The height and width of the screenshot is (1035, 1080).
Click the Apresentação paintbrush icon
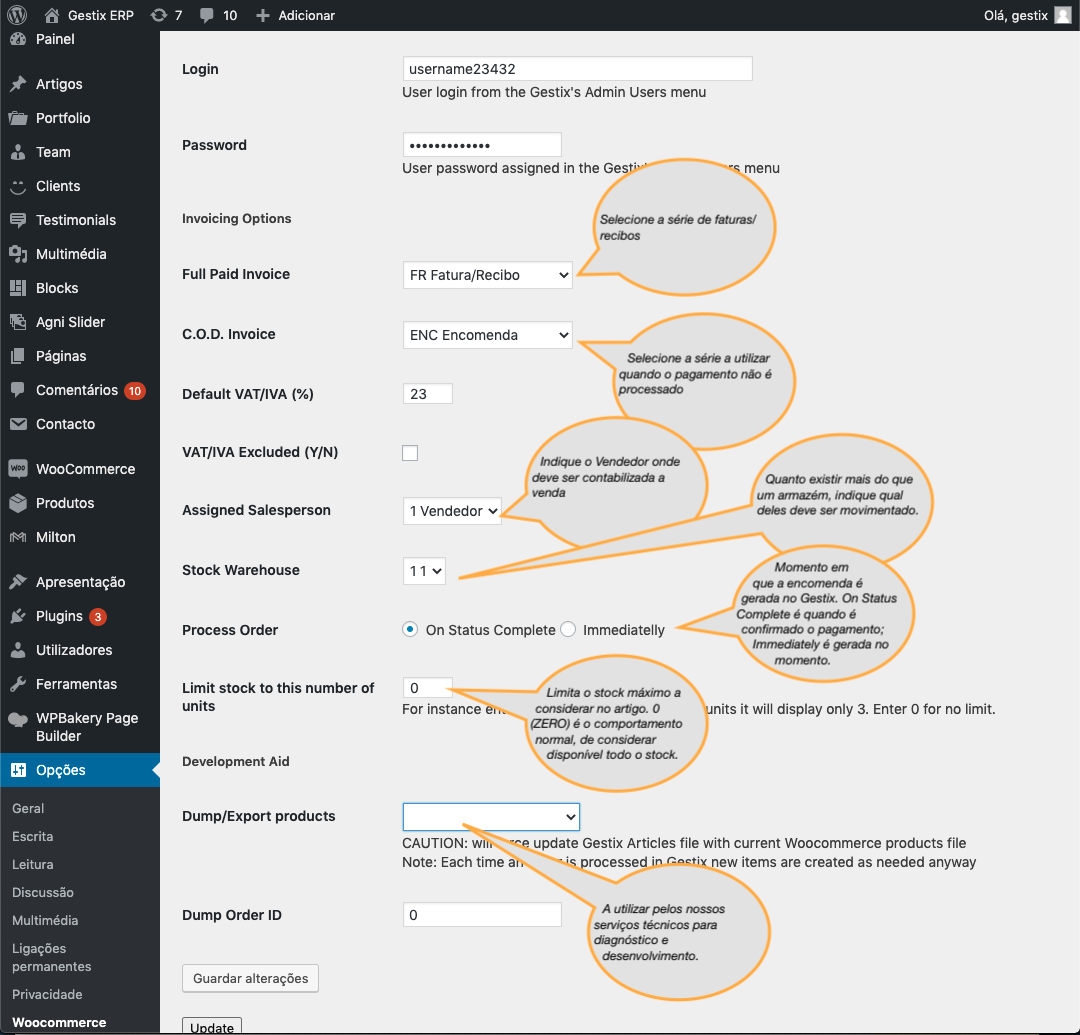pyautogui.click(x=18, y=582)
